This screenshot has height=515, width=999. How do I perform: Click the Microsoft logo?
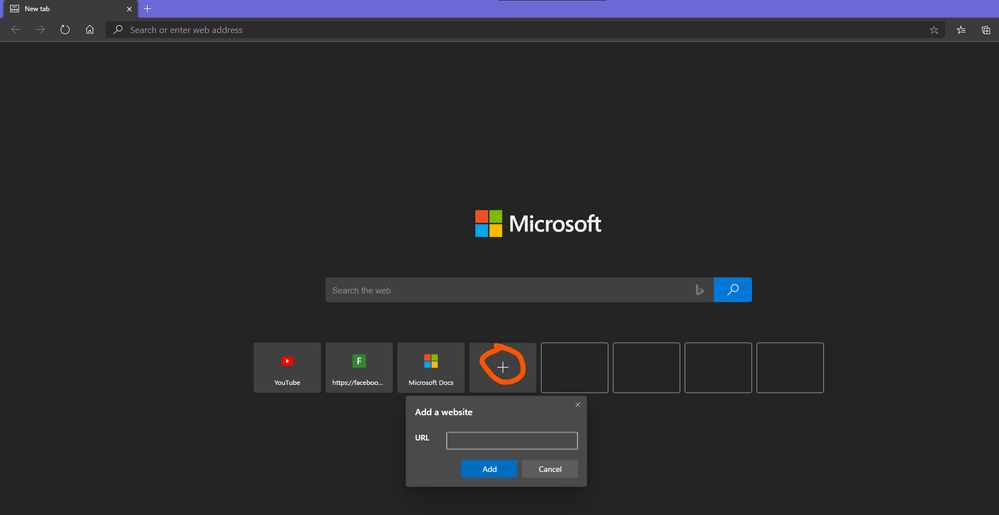(x=538, y=224)
